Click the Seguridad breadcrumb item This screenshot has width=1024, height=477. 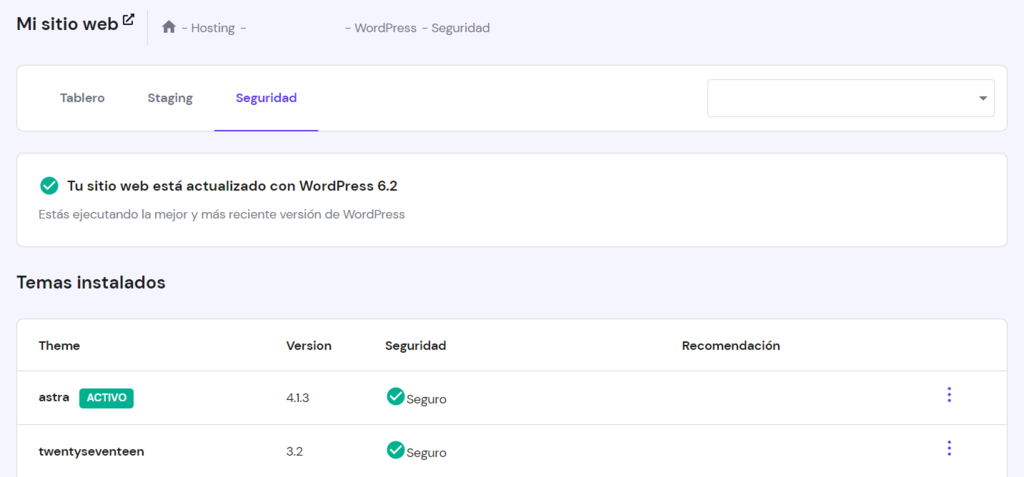point(460,28)
